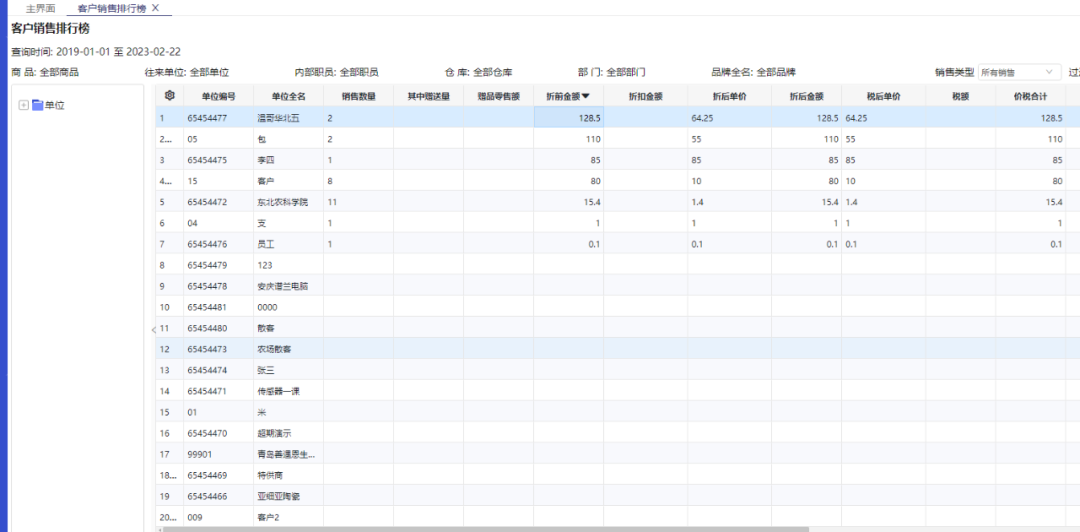This screenshot has width=1080, height=532.
Task: Click the row number 13 cell
Action: 169,370
